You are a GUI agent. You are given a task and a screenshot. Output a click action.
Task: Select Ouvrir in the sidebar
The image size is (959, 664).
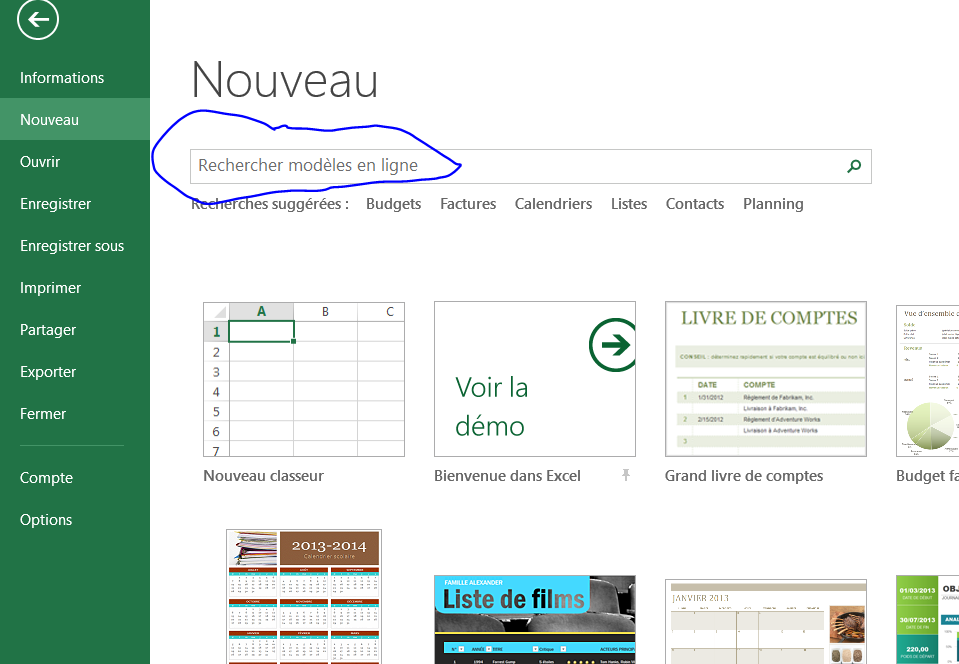[40, 162]
